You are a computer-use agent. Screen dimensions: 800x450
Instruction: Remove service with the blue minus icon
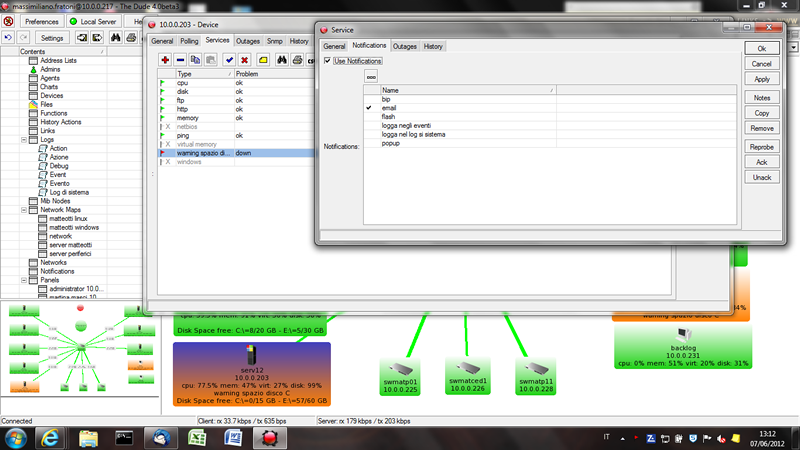click(180, 60)
